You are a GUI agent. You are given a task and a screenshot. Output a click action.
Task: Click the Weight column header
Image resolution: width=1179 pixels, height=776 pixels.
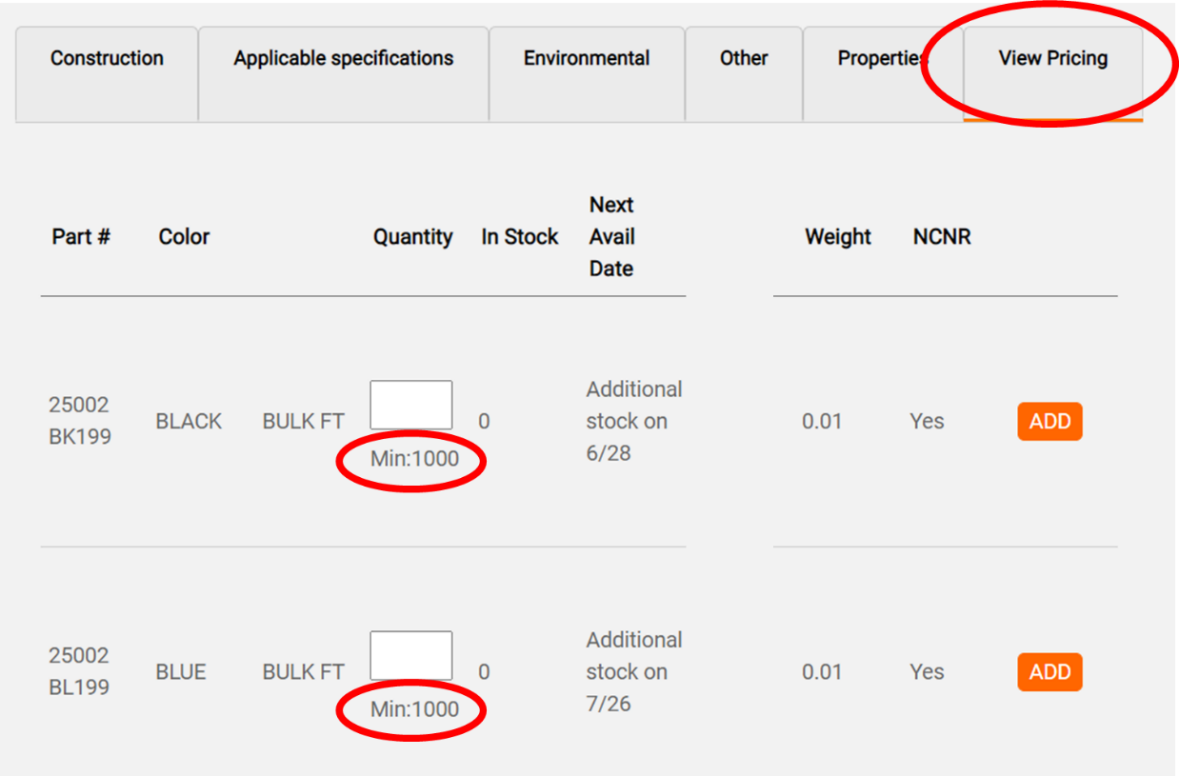pos(838,237)
